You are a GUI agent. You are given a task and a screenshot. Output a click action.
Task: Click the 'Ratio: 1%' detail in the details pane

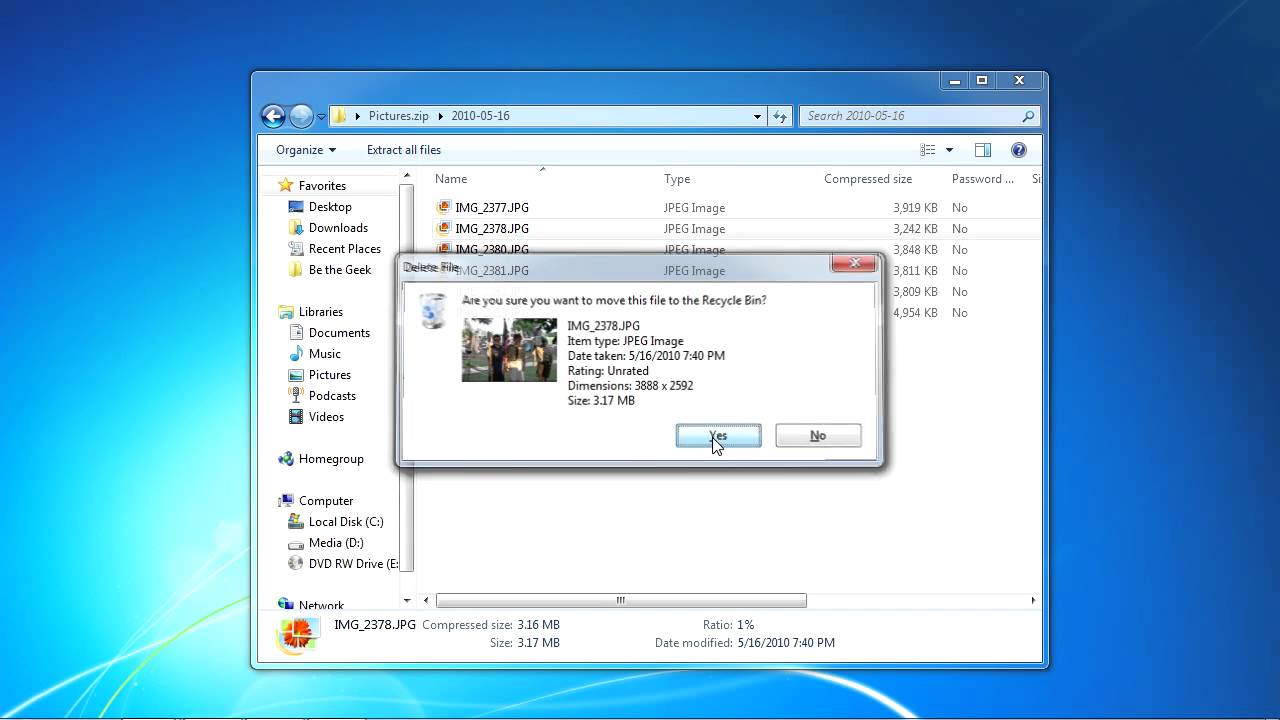pyautogui.click(x=728, y=625)
